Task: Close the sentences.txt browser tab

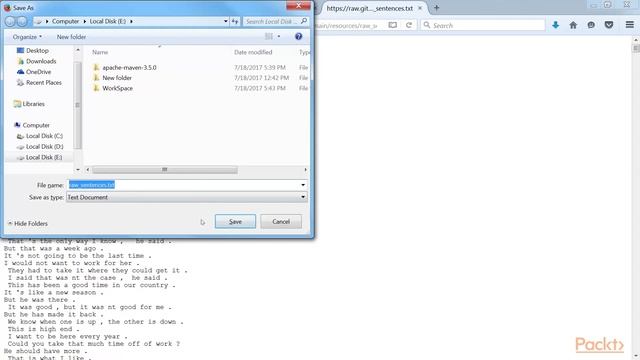Action: (x=420, y=8)
